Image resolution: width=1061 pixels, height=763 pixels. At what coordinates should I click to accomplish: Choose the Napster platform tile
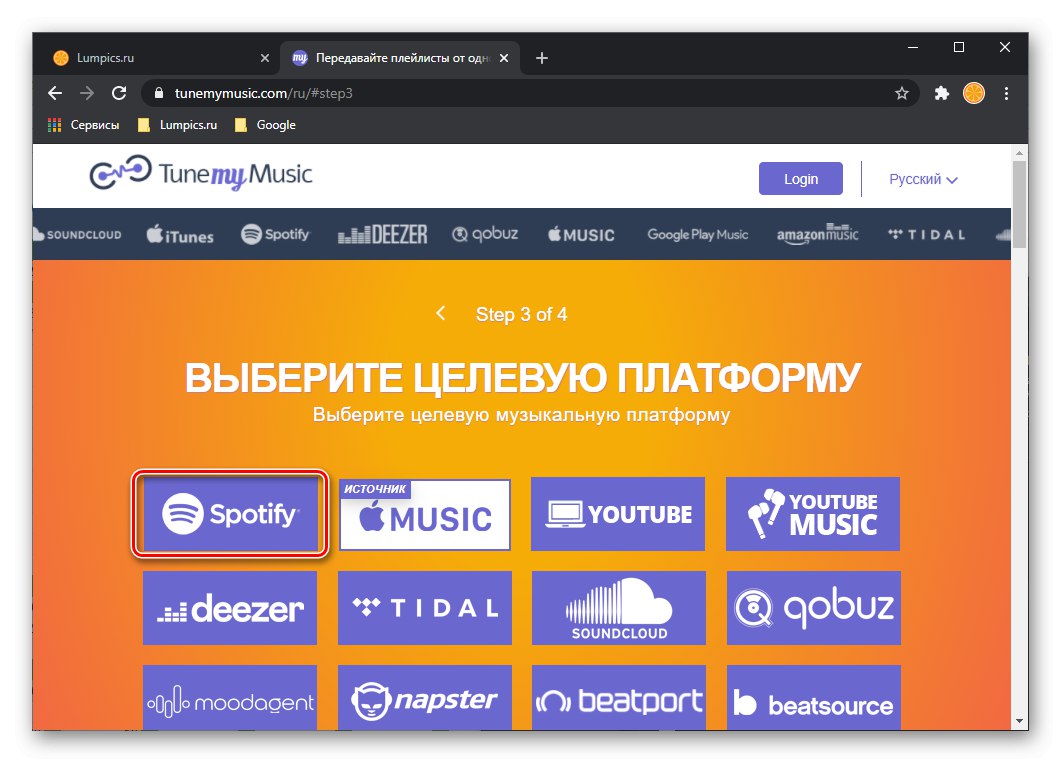click(425, 697)
